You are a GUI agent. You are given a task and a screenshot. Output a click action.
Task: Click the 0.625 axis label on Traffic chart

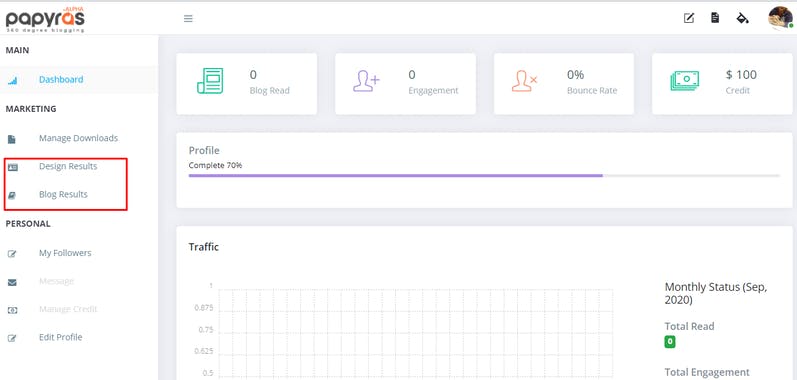point(203,352)
